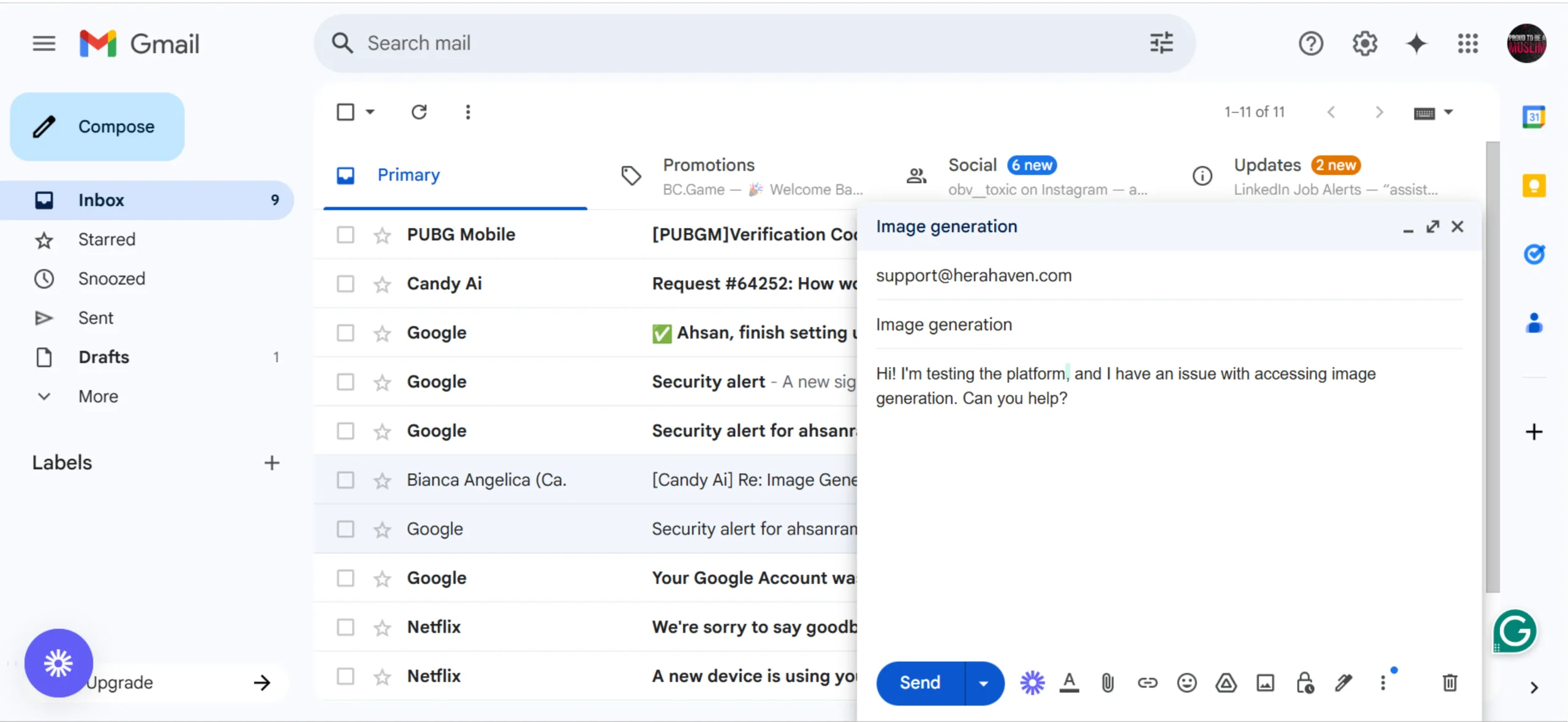
Task: Open the Snoozed folder
Action: click(x=147, y=279)
